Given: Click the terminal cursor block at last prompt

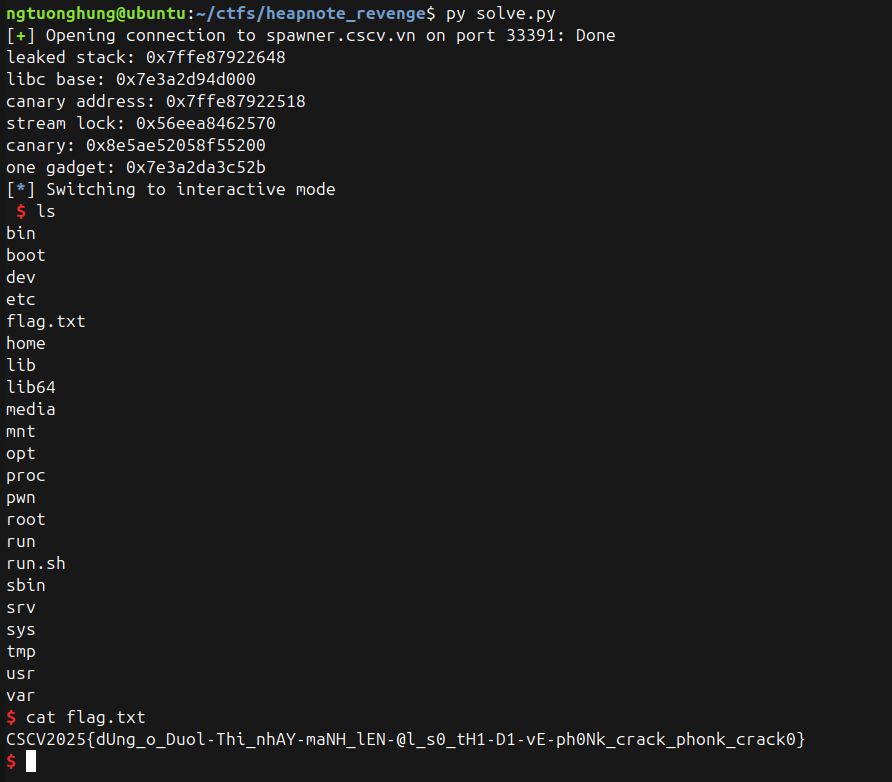Looking at the screenshot, I should 31,761.
